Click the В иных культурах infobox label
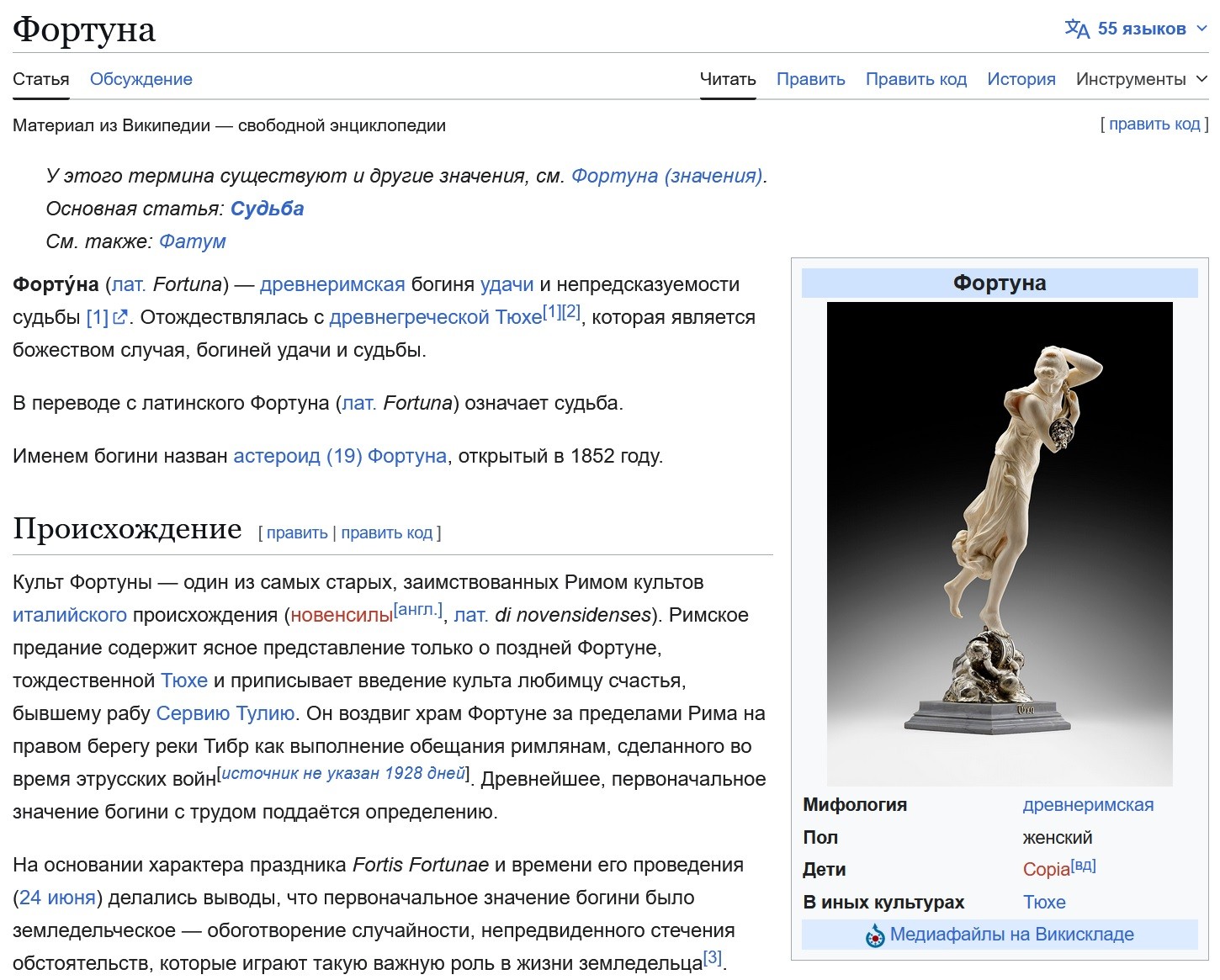Screen dimensions: 1220x980 pyautogui.click(x=883, y=903)
